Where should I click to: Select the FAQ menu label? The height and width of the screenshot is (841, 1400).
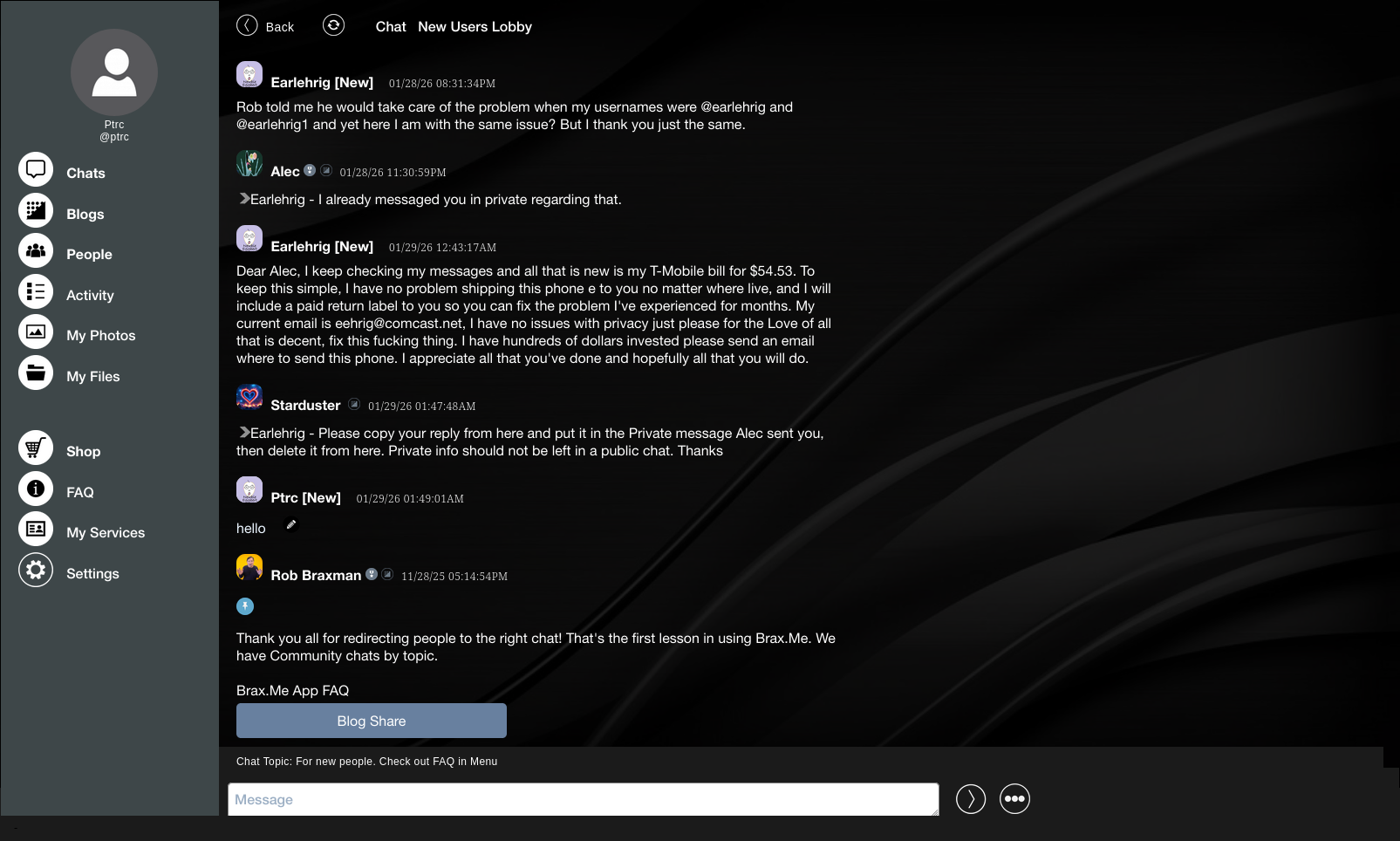79,492
